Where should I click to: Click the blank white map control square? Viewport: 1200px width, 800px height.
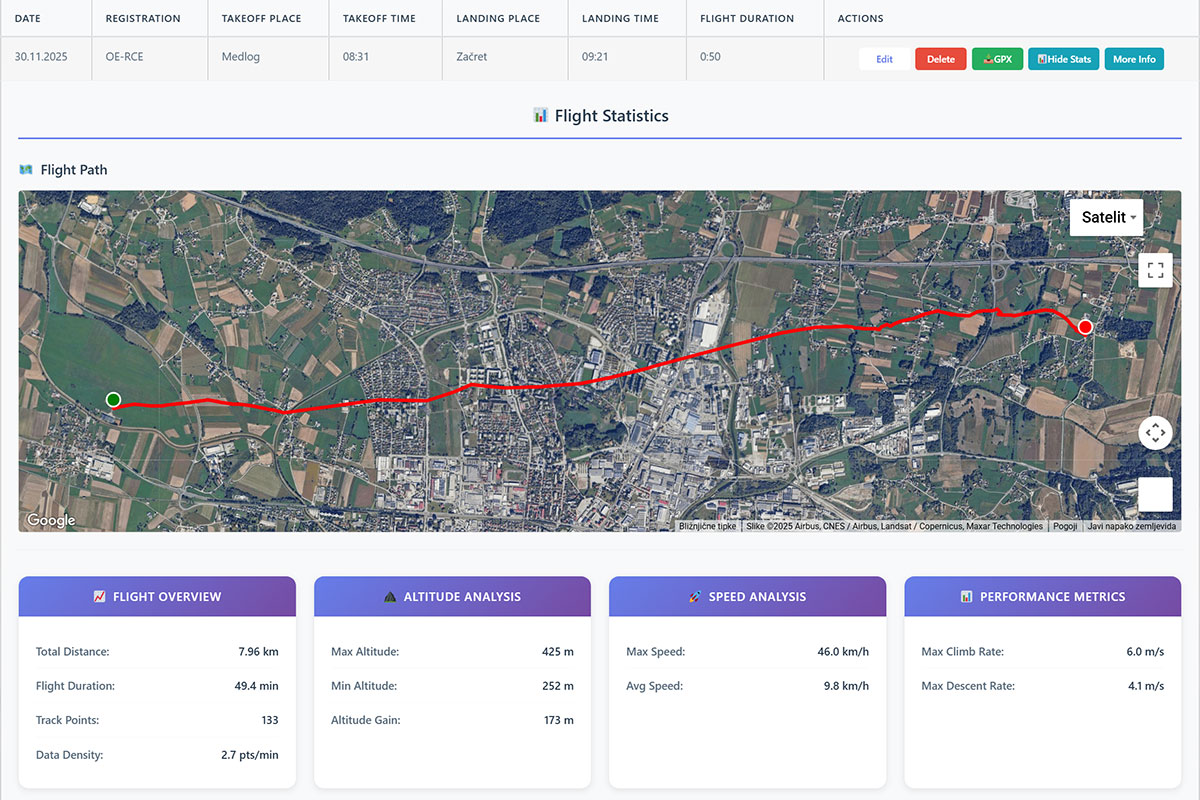point(1155,494)
